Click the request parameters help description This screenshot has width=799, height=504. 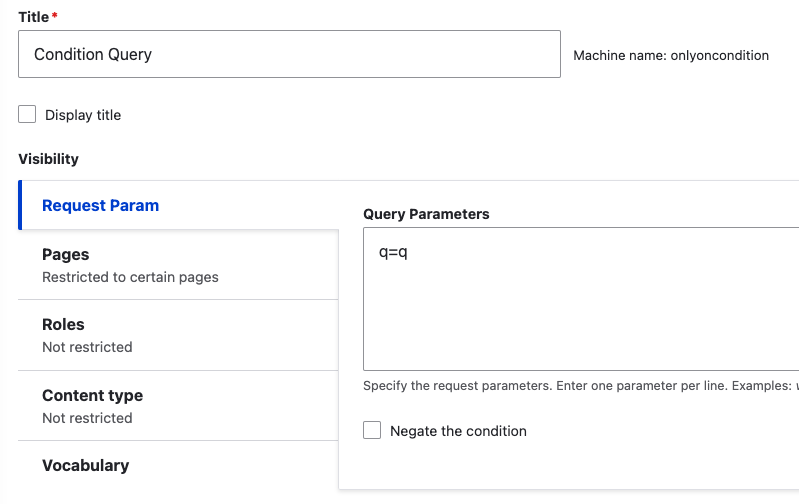click(x=581, y=386)
